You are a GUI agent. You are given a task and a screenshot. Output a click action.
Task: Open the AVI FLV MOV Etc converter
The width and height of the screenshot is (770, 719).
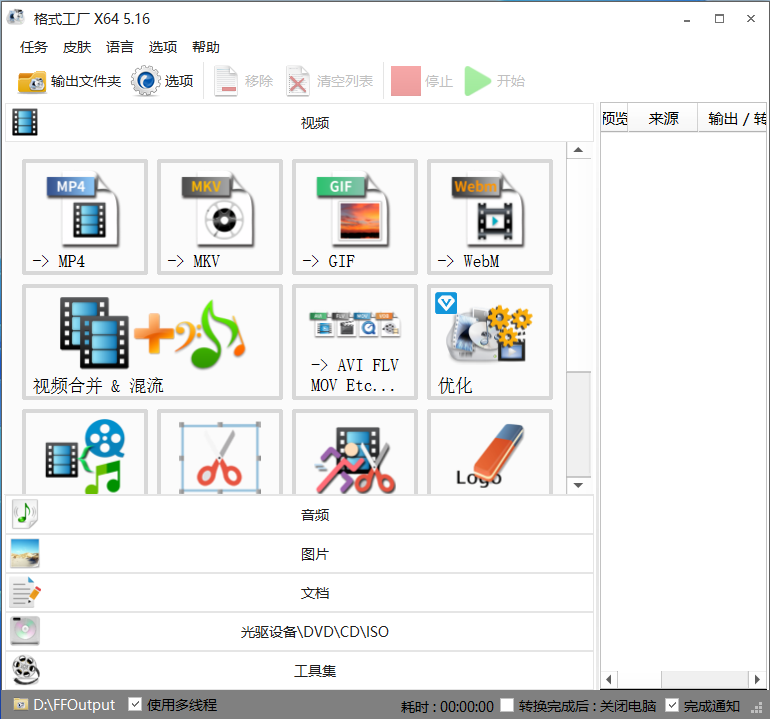point(355,342)
